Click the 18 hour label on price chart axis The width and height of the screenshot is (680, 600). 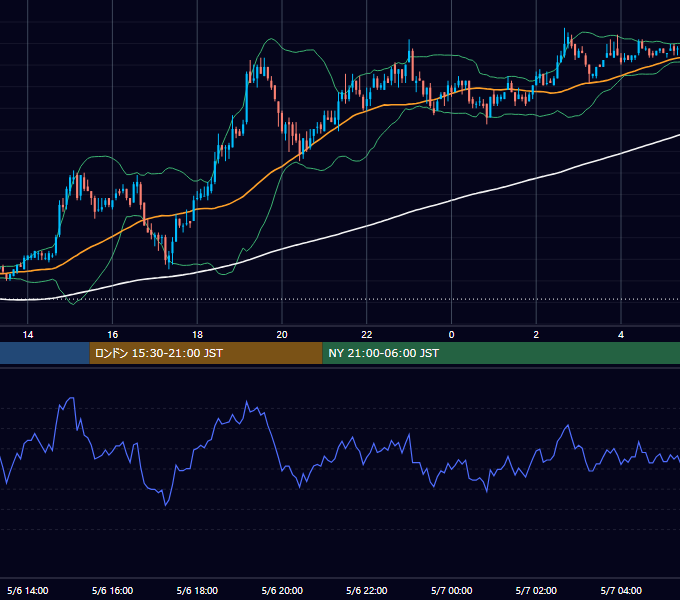point(197,335)
